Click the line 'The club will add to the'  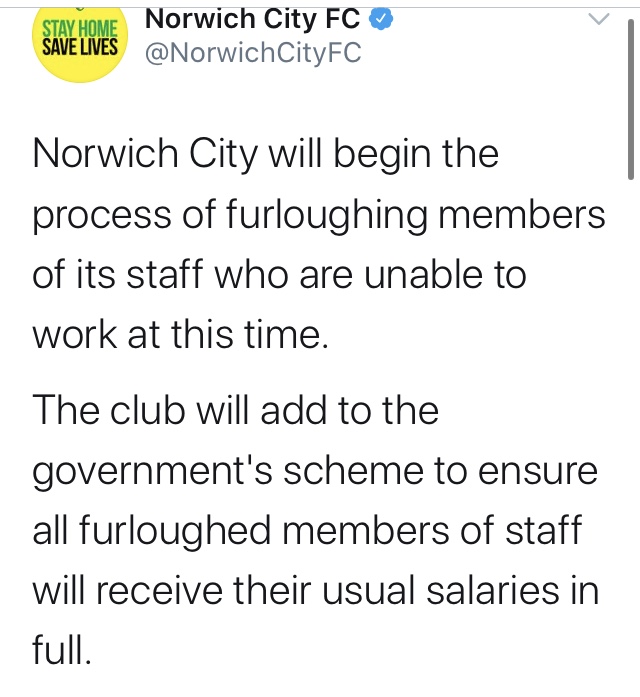click(236, 410)
